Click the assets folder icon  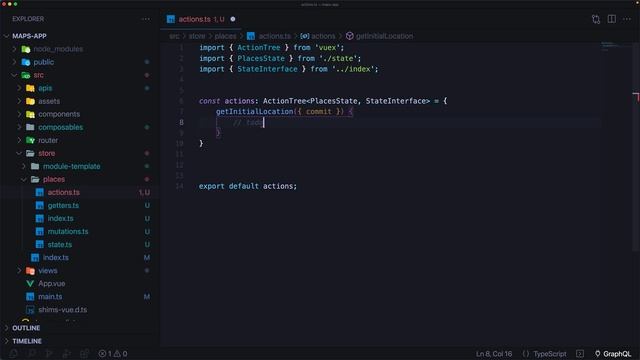coord(30,101)
